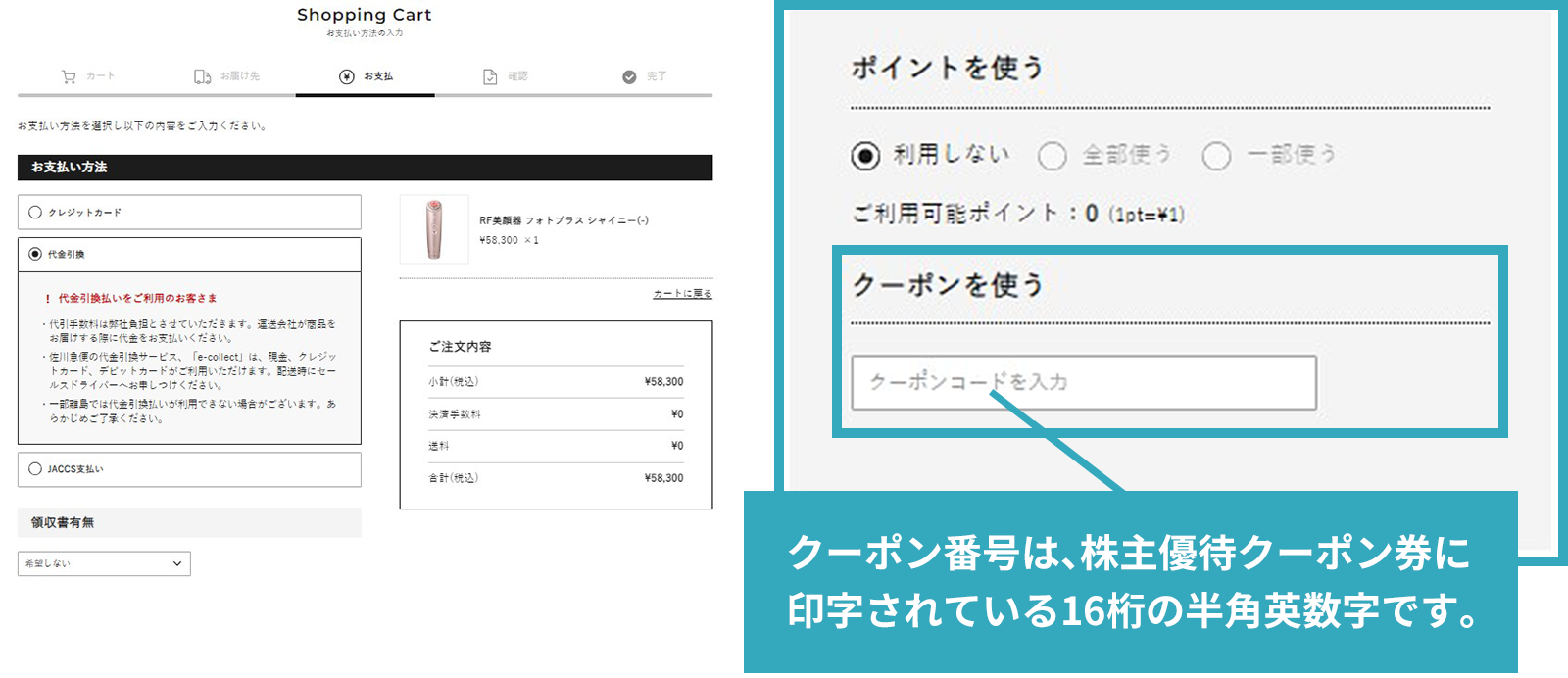Click the yen payment step icon
The height and width of the screenshot is (678, 1568).
pos(347,76)
